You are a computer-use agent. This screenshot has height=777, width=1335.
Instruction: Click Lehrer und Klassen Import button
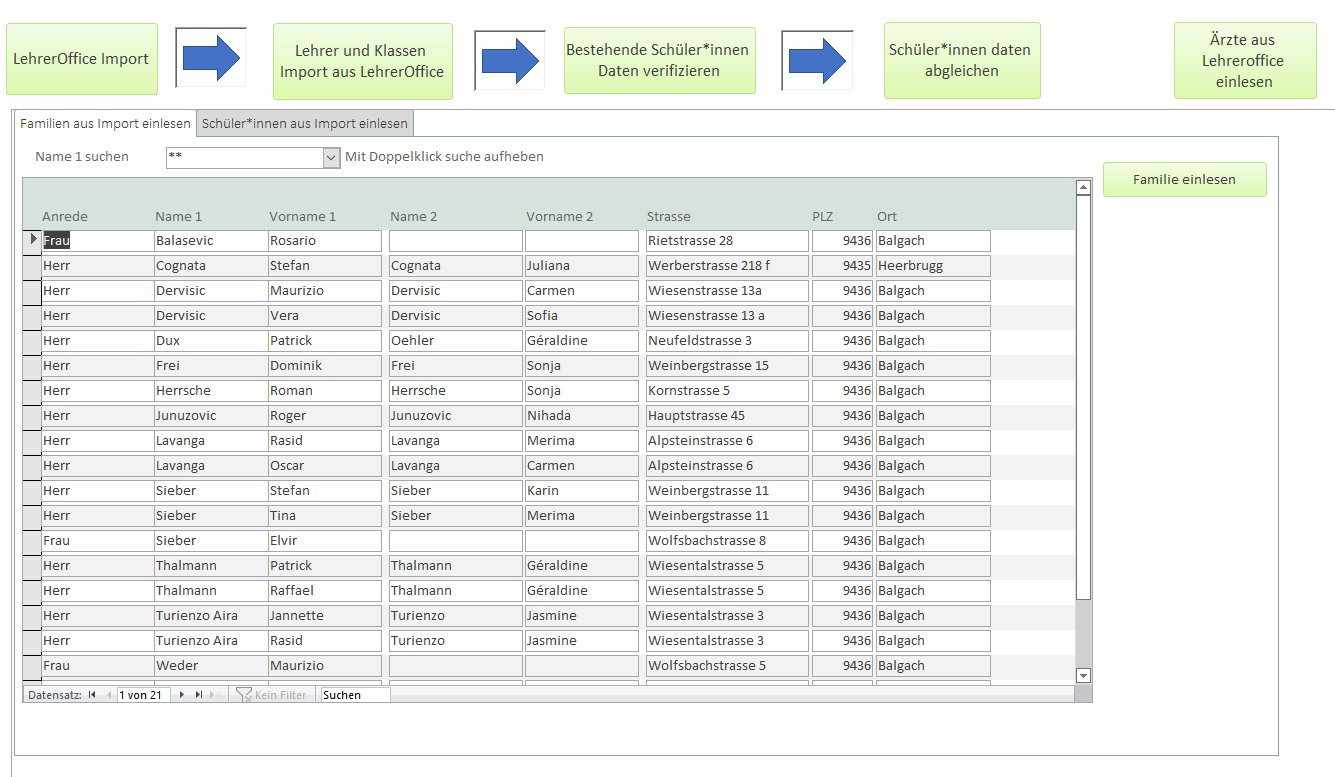[362, 61]
